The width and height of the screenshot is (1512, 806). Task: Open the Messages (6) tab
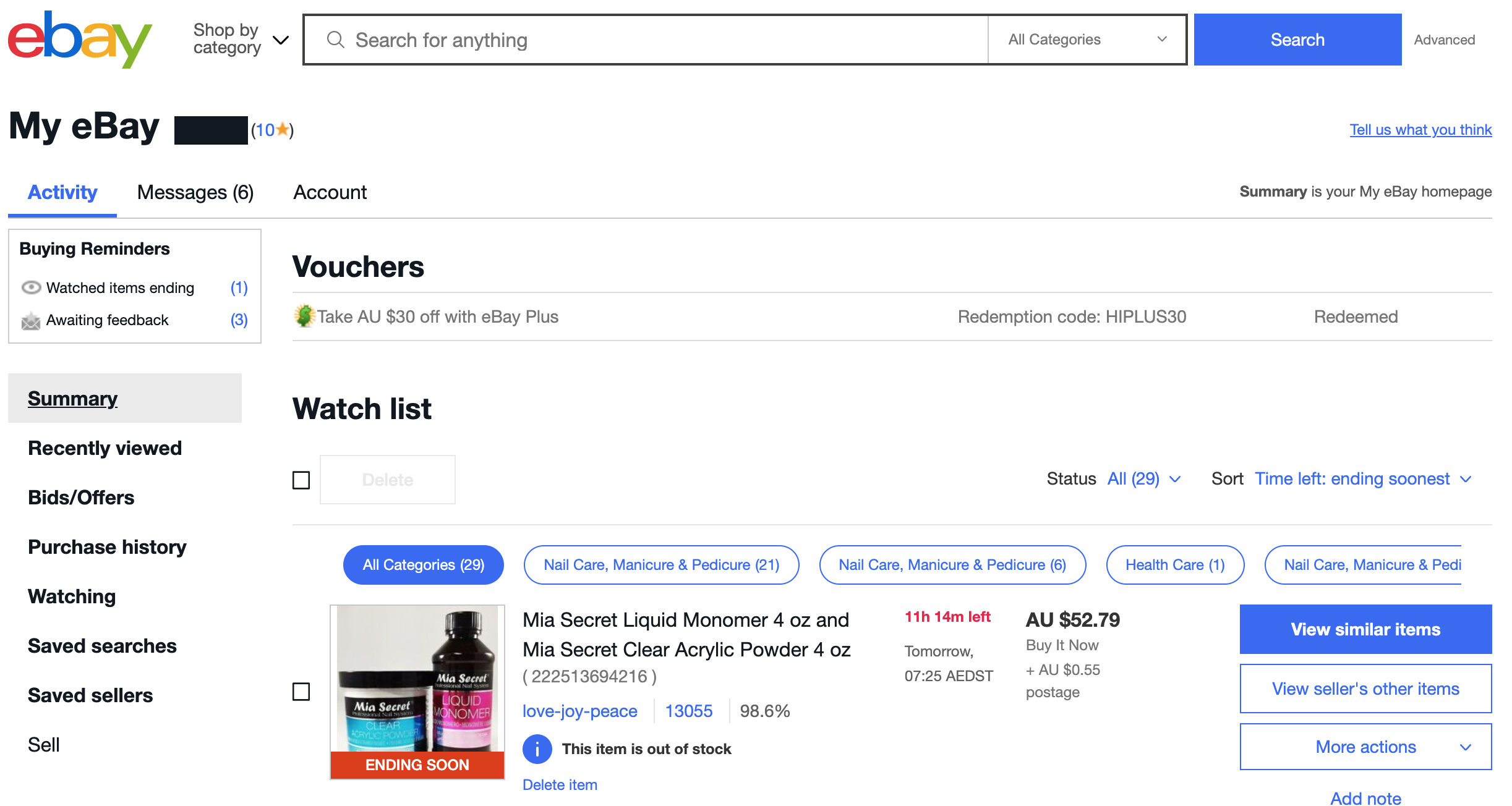(x=195, y=192)
